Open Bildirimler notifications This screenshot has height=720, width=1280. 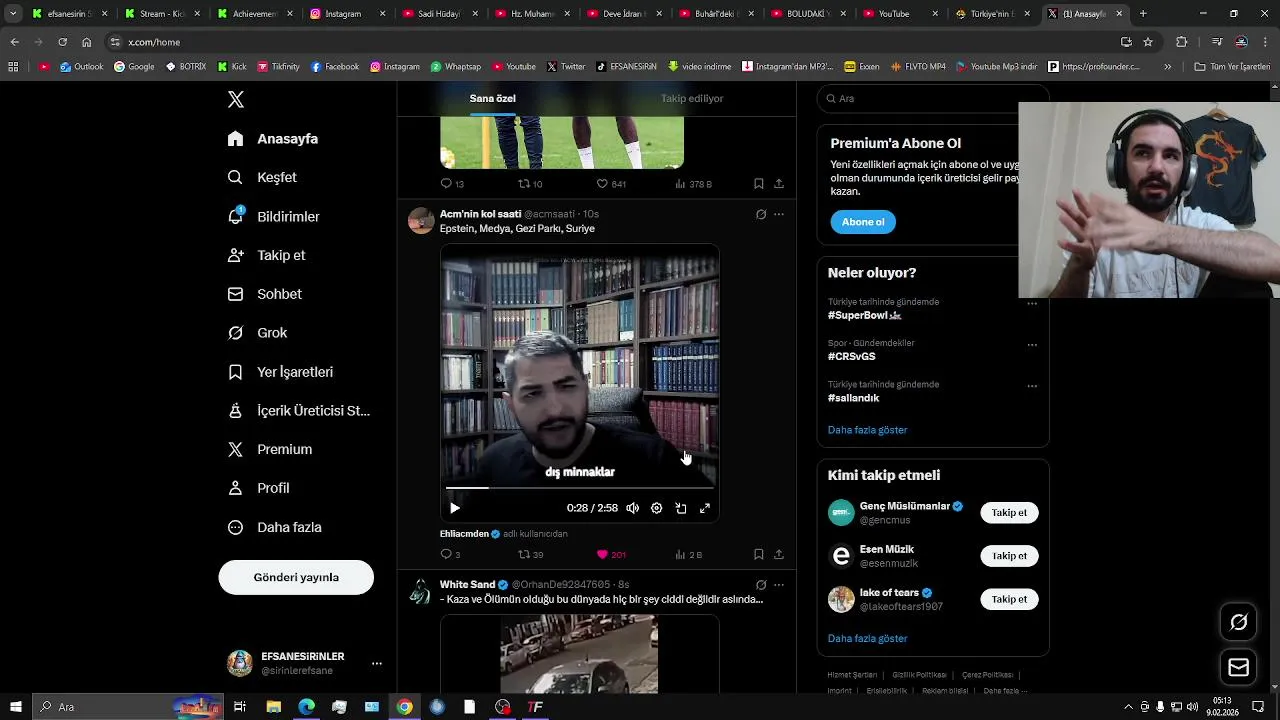[x=274, y=216]
